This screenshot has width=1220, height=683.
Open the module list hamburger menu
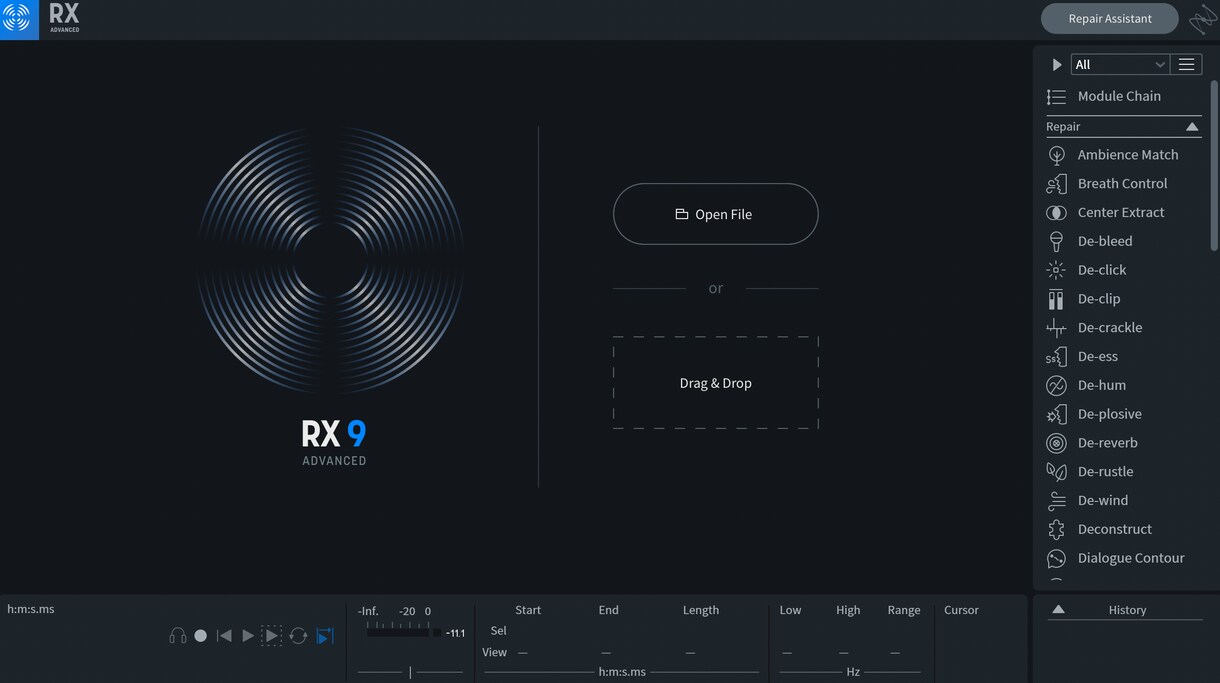[x=1186, y=65]
